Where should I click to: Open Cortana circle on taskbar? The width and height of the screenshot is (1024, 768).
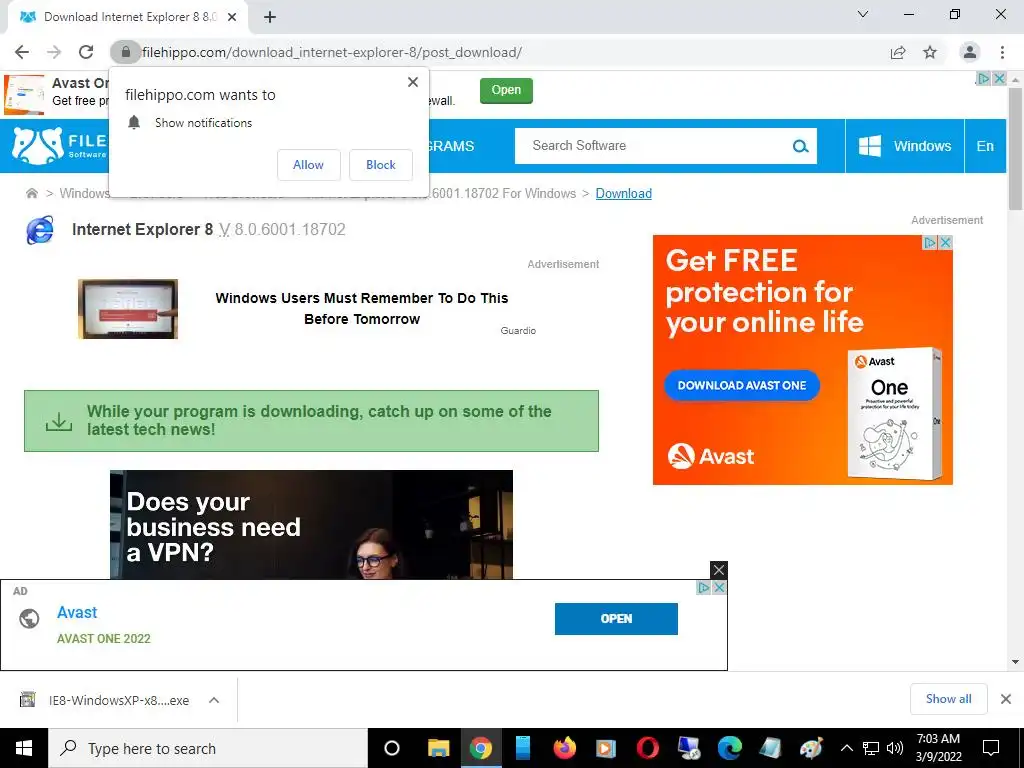click(392, 748)
